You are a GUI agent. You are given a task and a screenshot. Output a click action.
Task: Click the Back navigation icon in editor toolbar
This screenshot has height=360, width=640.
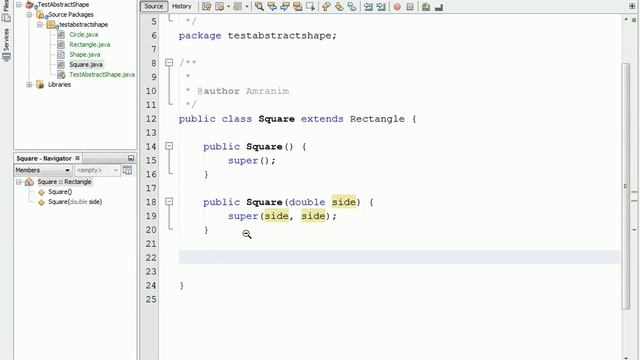[220, 7]
